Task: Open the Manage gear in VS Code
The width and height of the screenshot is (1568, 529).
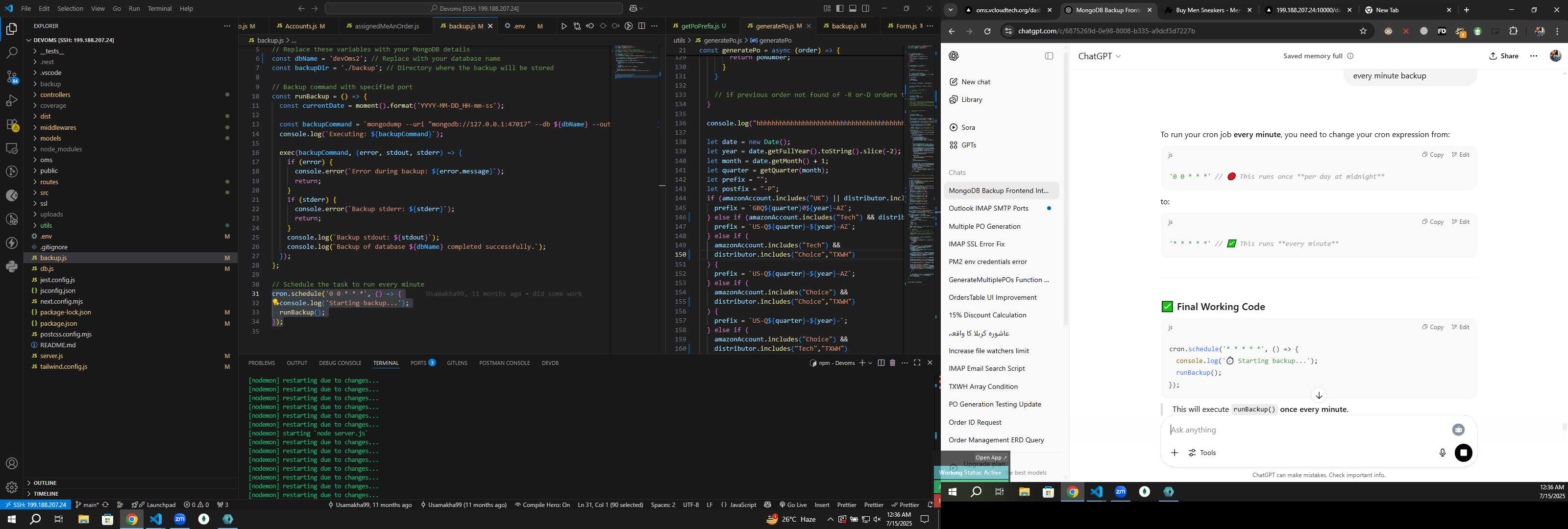Action: (x=12, y=487)
